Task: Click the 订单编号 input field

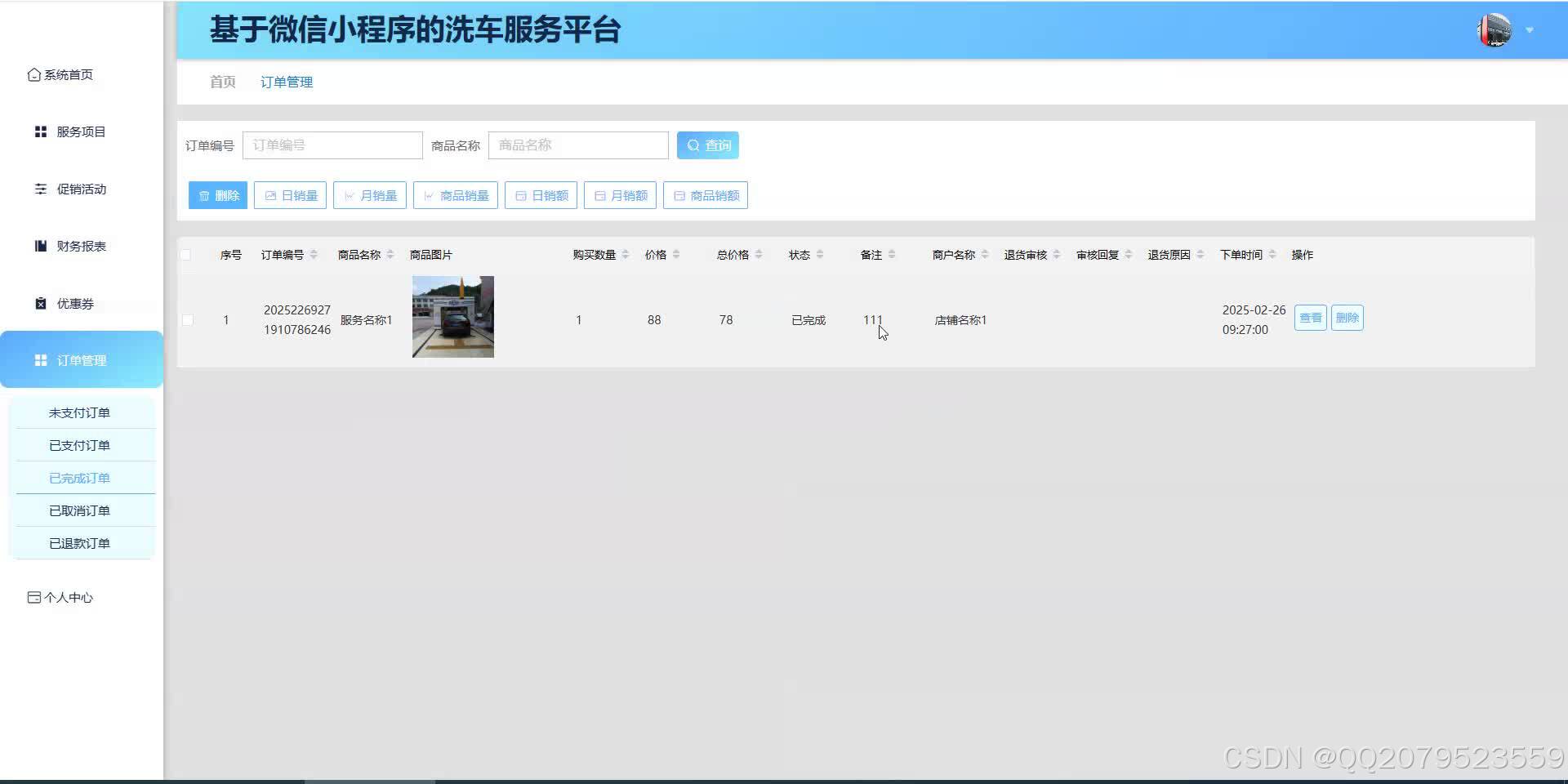Action: pos(332,145)
